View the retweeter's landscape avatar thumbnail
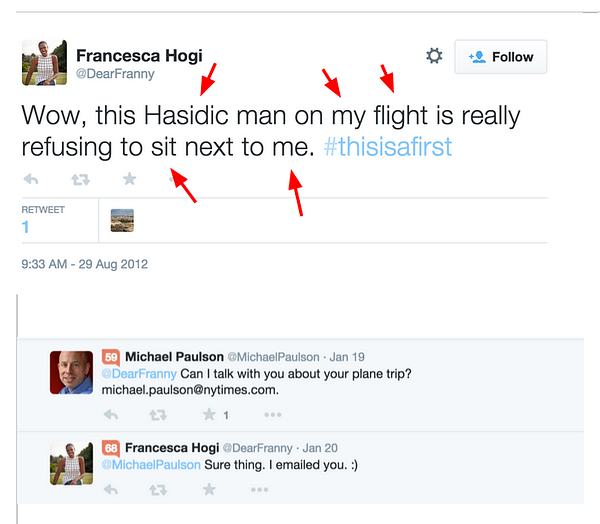The height and width of the screenshot is (524, 600). tap(122, 220)
